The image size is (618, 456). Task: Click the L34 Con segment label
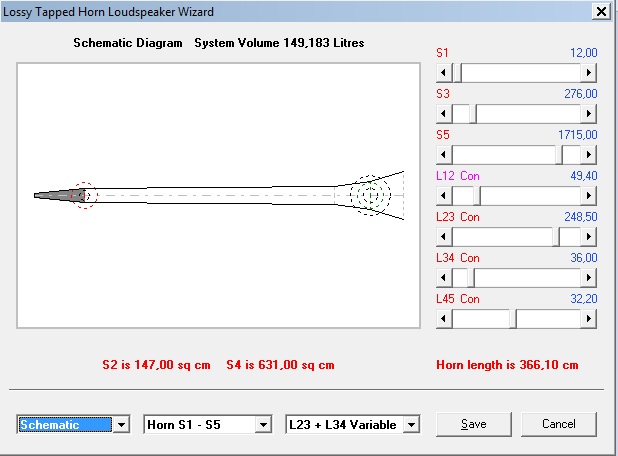tap(458, 258)
